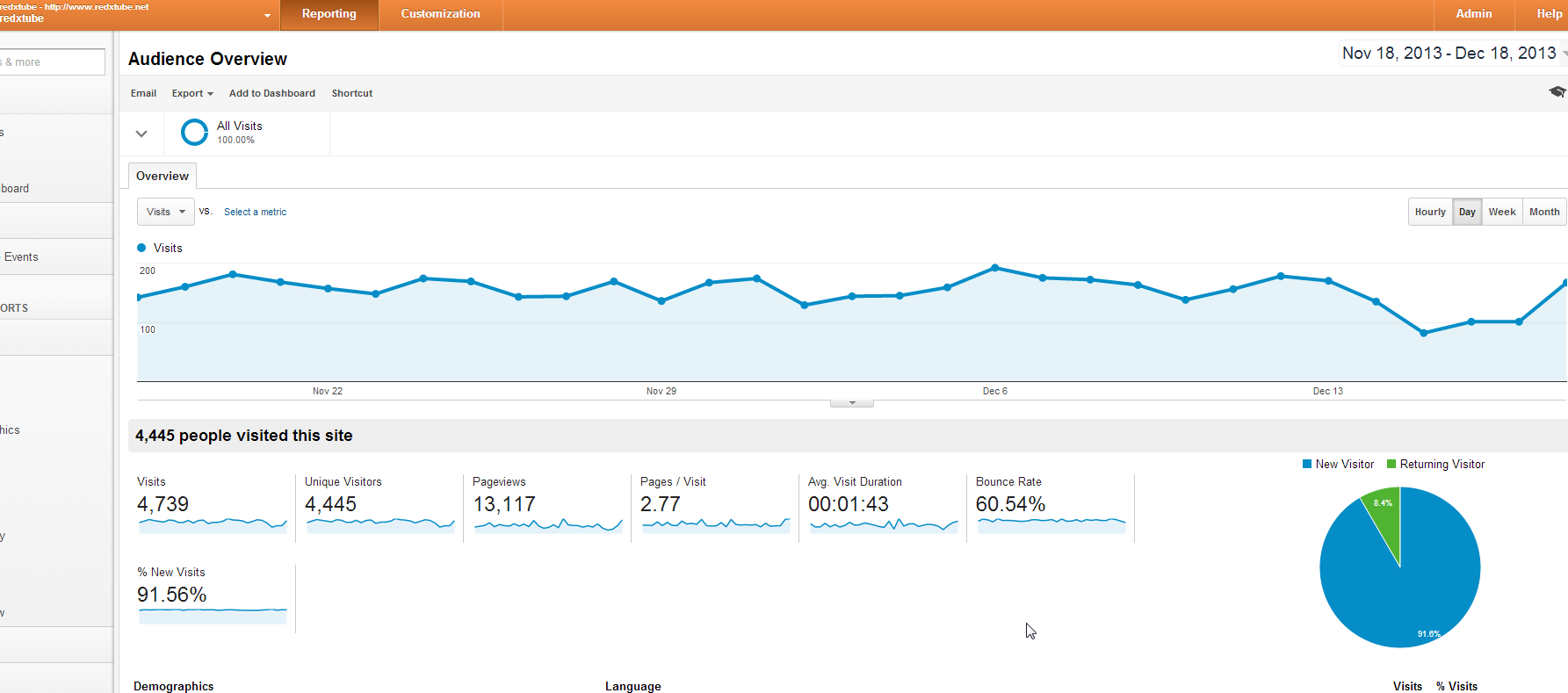Expand the segment chevron beside All Visits

[141, 134]
